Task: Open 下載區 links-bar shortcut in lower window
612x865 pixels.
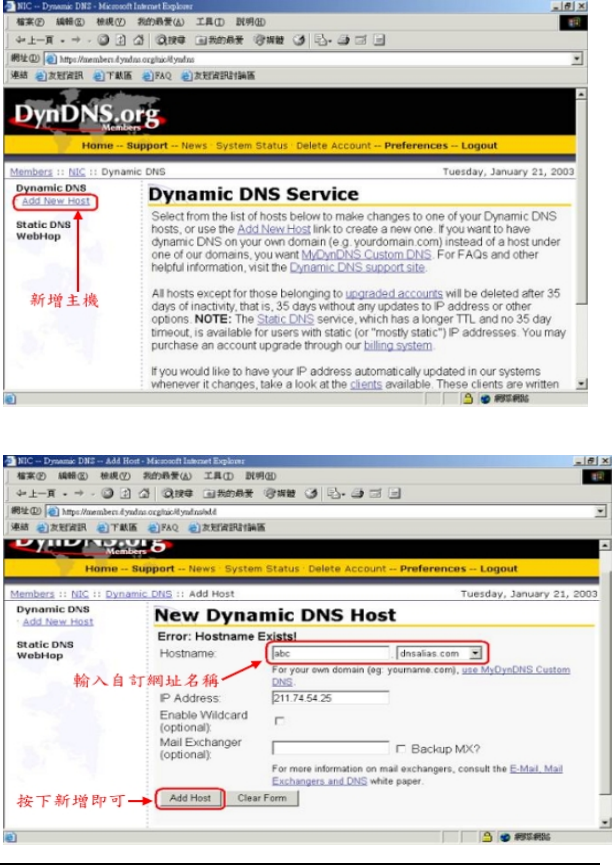Action: (x=116, y=528)
